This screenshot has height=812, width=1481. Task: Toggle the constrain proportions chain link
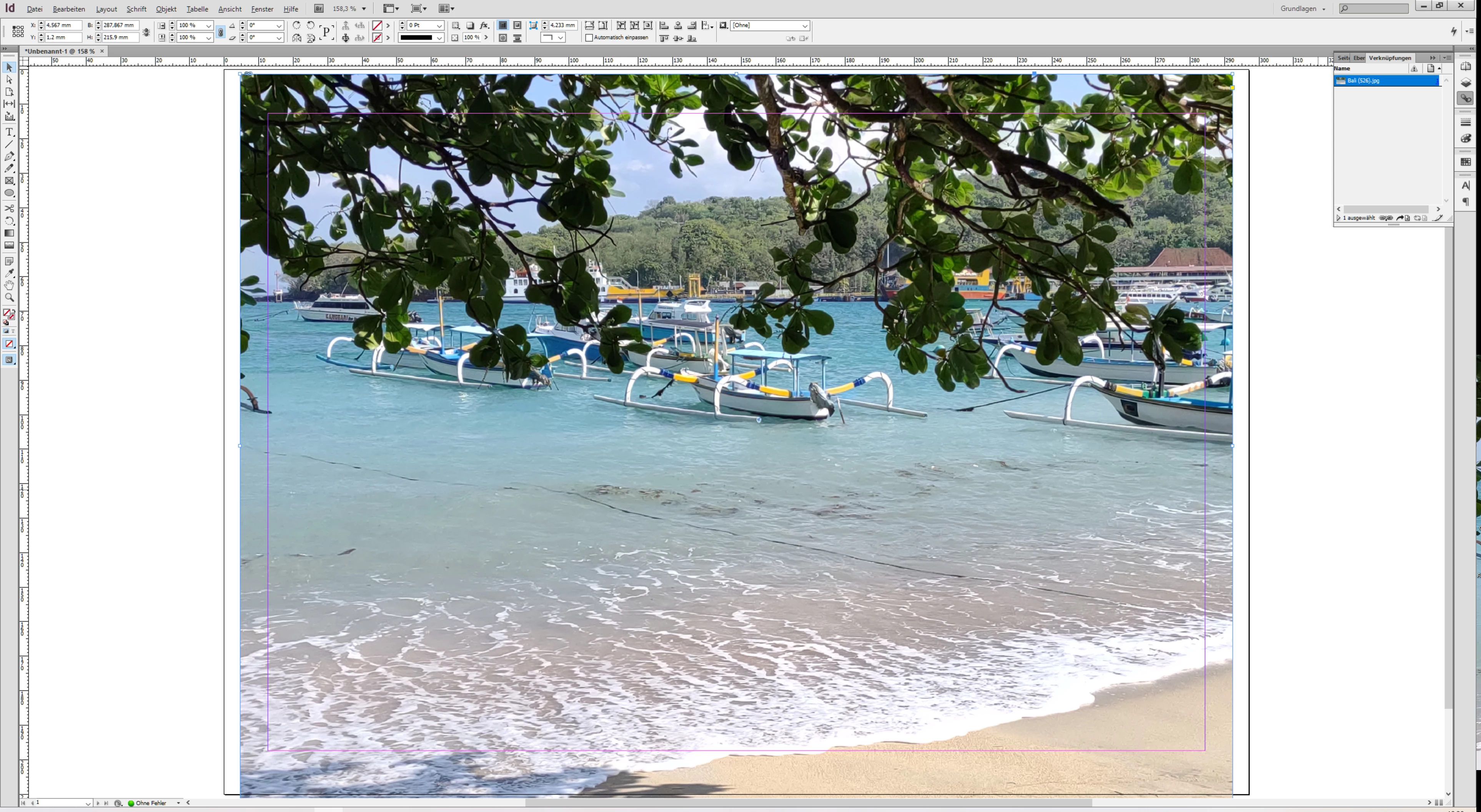pyautogui.click(x=221, y=32)
